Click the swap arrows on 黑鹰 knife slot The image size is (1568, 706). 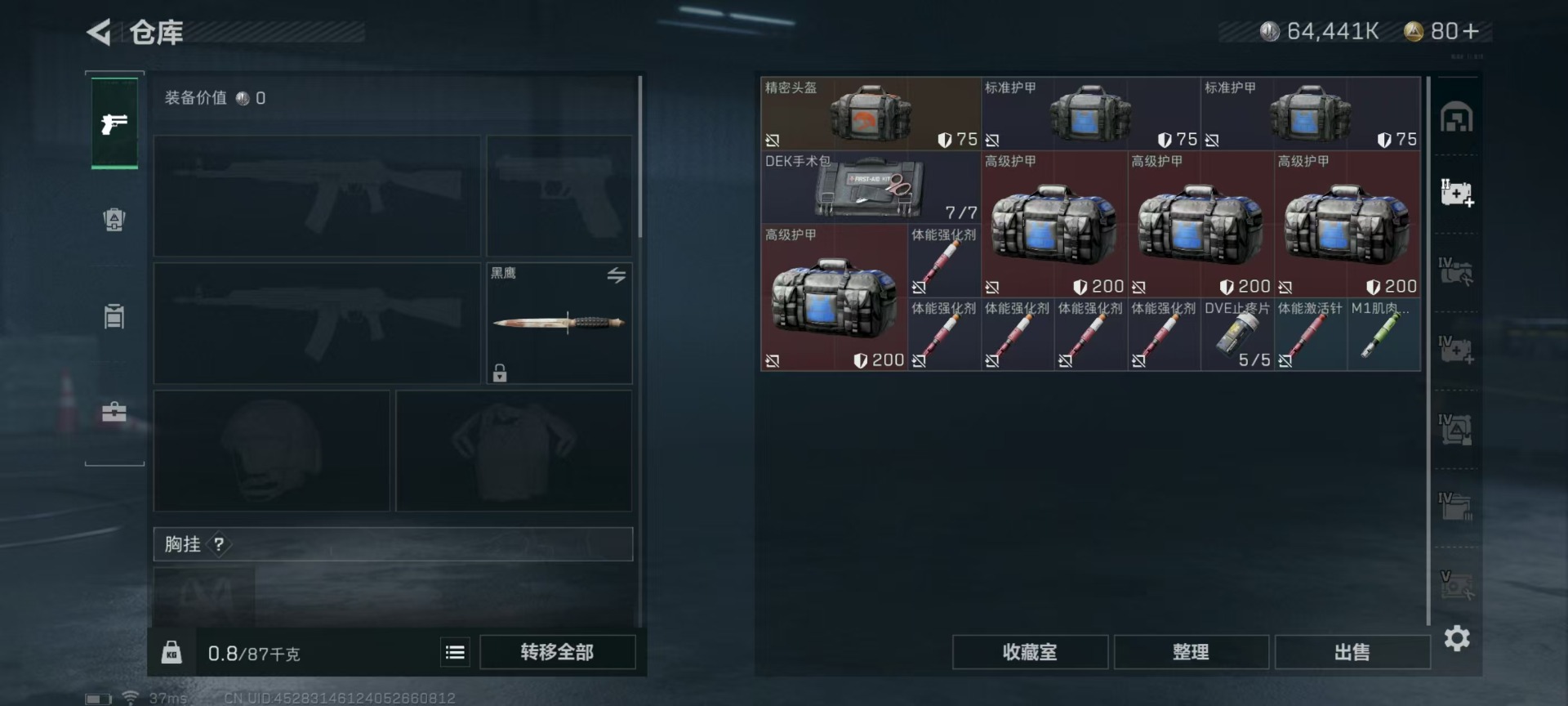click(617, 275)
